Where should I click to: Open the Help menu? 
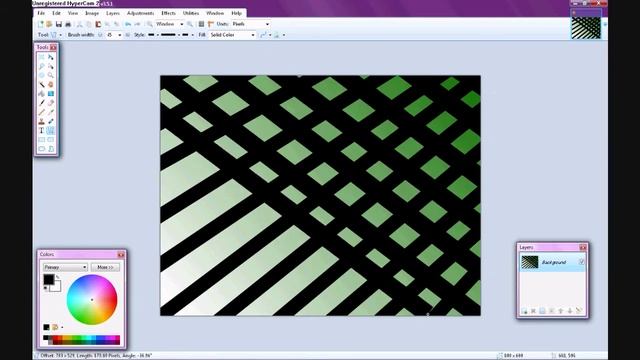(x=236, y=13)
